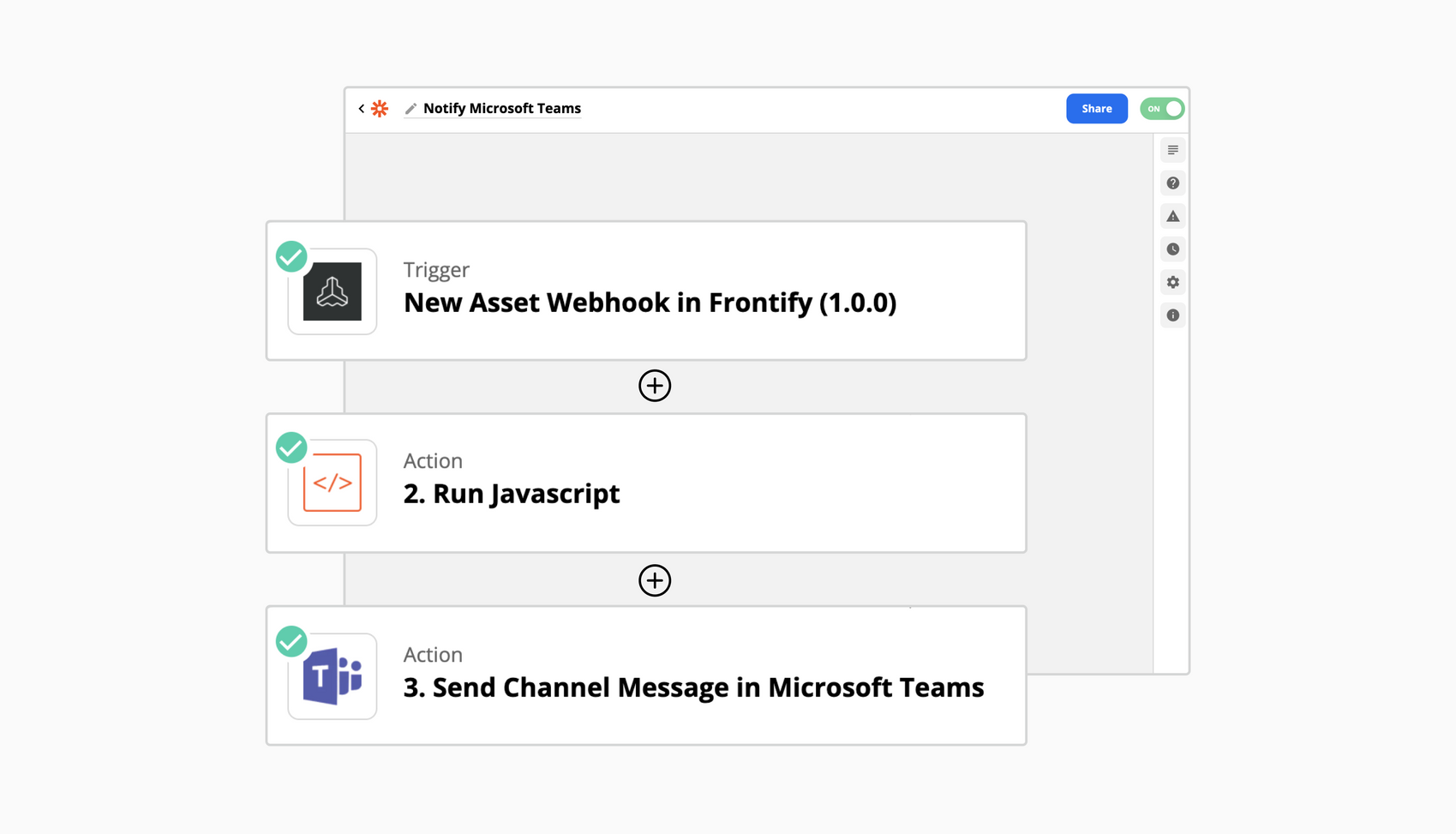The height and width of the screenshot is (834, 1456).
Task: Add a step after Run Javascript
Action: coord(655,580)
